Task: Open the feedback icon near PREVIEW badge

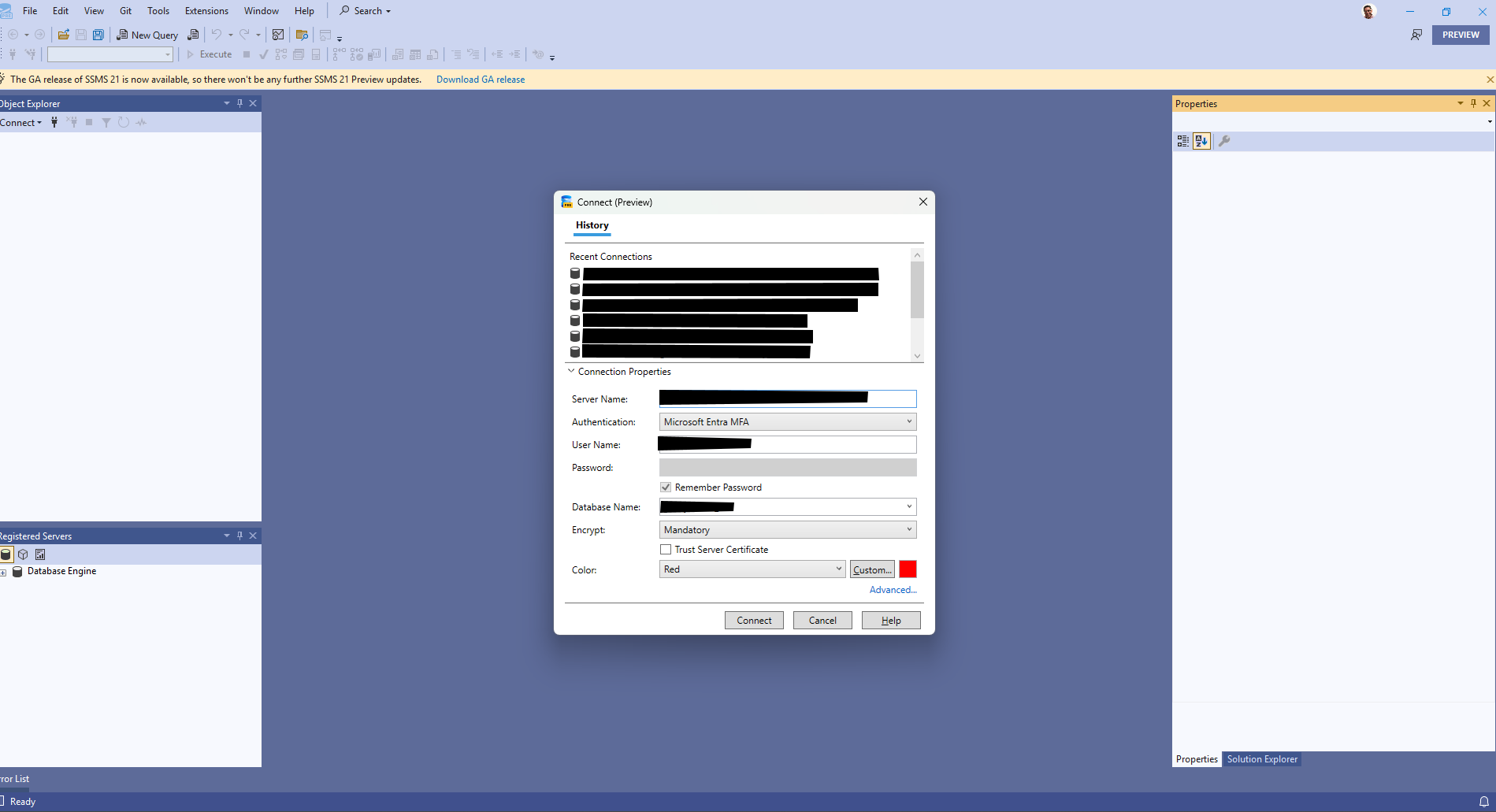Action: tap(1416, 35)
